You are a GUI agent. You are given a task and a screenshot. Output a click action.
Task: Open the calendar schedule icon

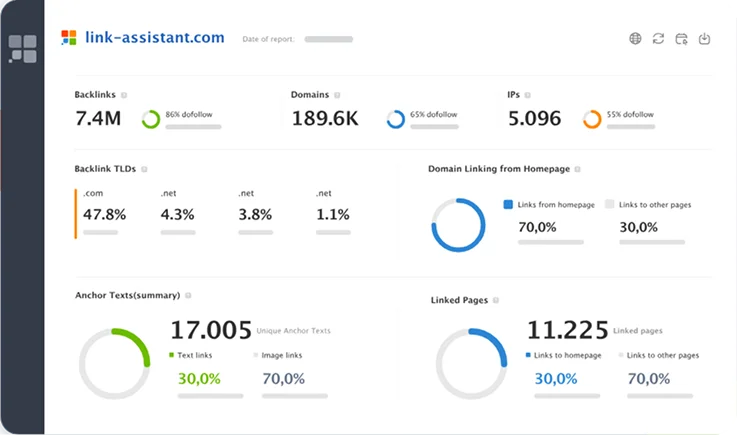point(681,39)
